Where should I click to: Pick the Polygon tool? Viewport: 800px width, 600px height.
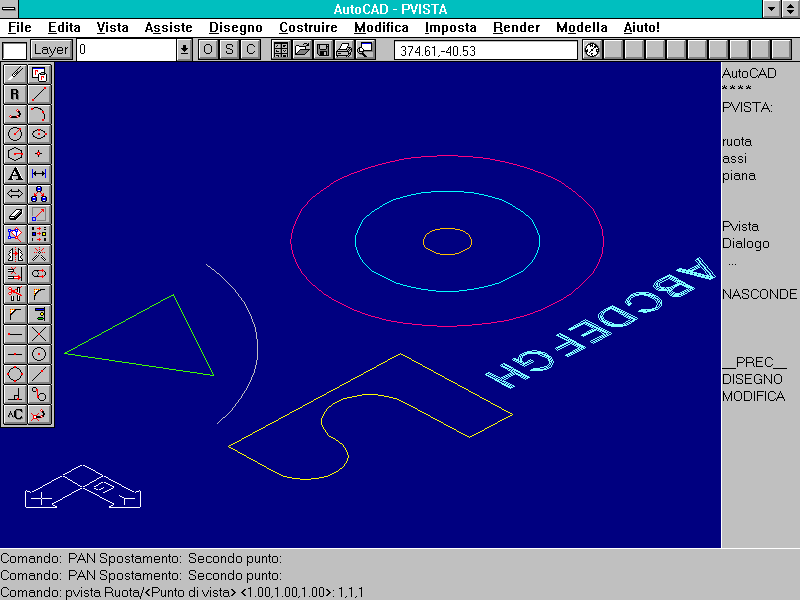(15, 154)
